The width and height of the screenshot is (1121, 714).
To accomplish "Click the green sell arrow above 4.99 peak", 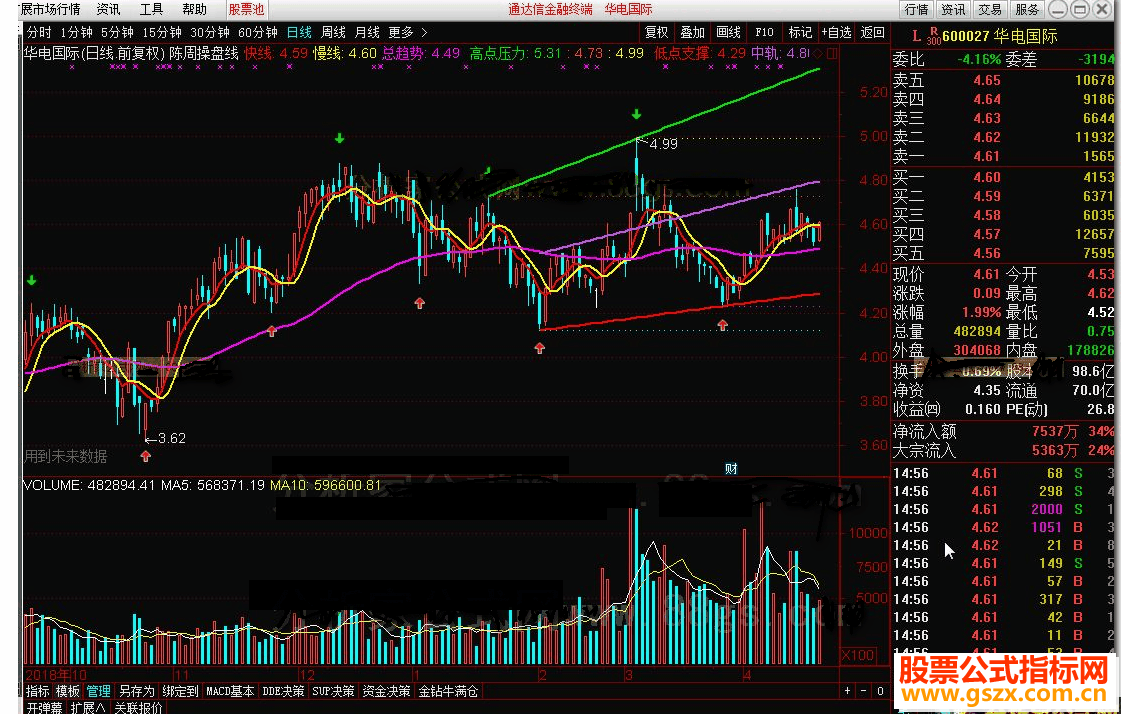I will point(636,115).
